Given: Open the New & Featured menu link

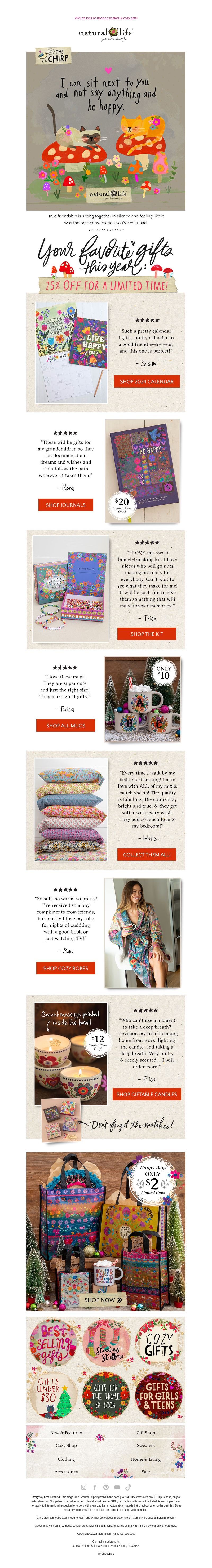Looking at the screenshot, I should (67, 1432).
